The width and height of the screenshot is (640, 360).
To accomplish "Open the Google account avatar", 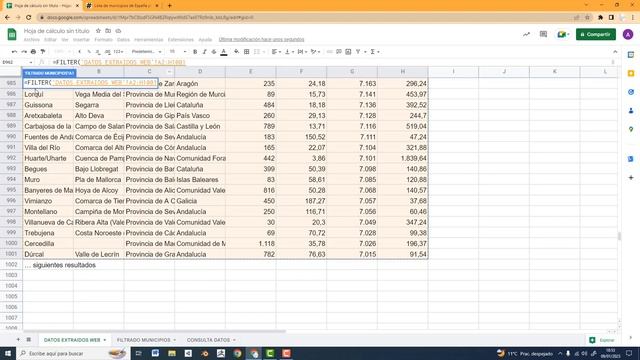I will point(628,35).
